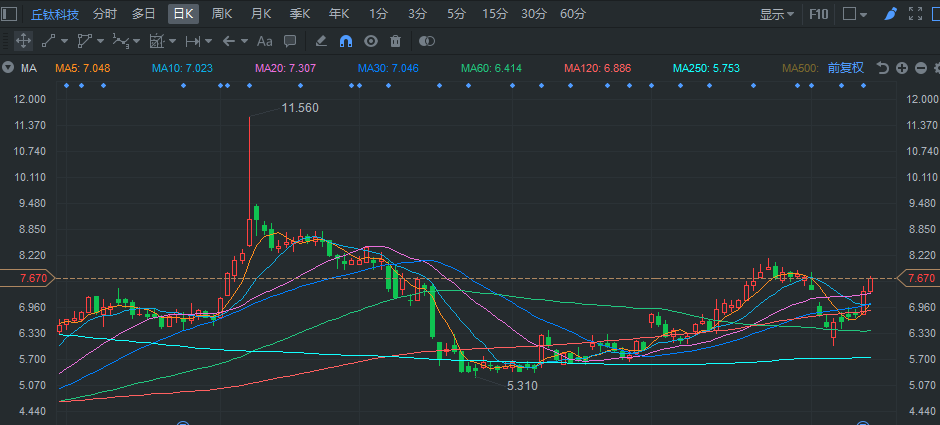Click the blue diamond marker above the 11.560 peak
Viewport: 940px width, 425px height.
(249, 86)
